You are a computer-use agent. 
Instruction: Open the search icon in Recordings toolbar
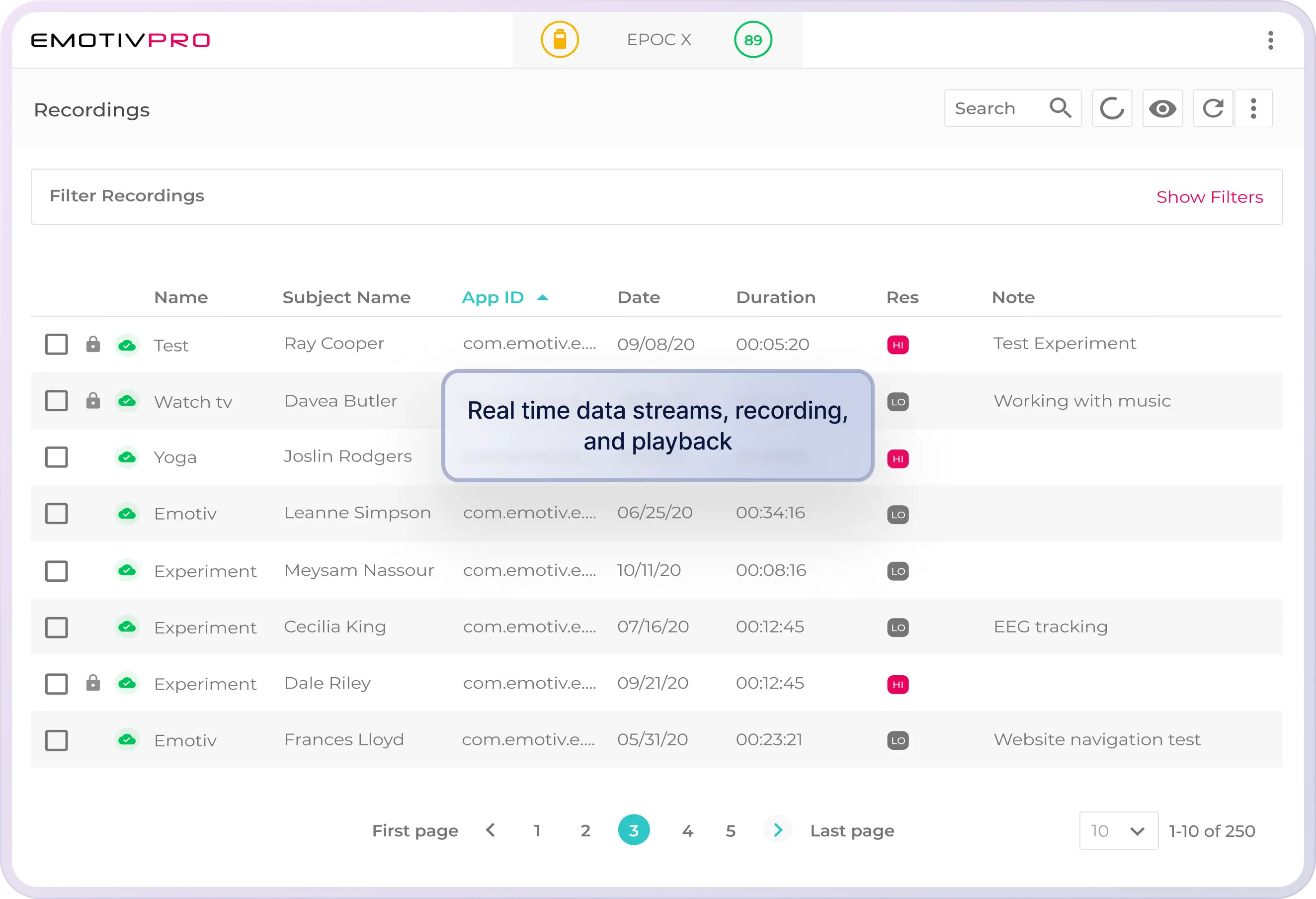point(1060,107)
